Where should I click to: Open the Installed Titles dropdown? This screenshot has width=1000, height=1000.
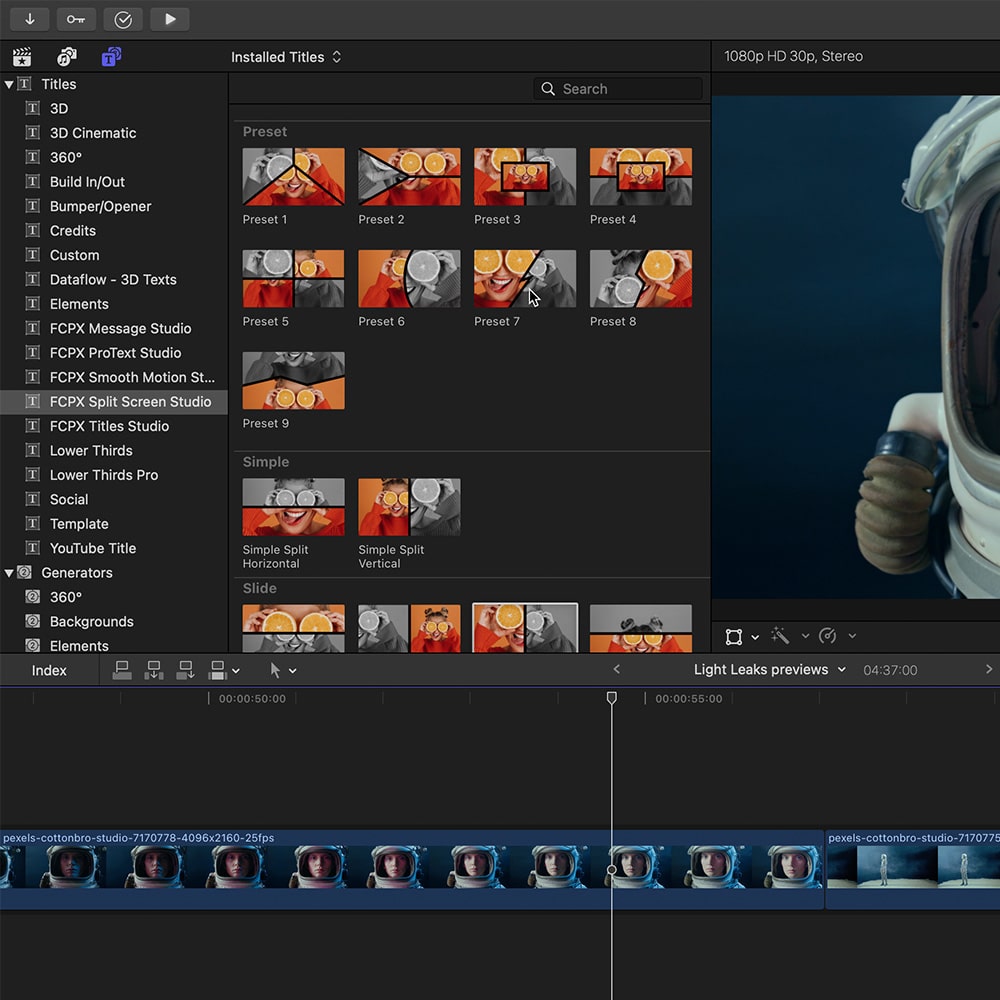point(286,57)
